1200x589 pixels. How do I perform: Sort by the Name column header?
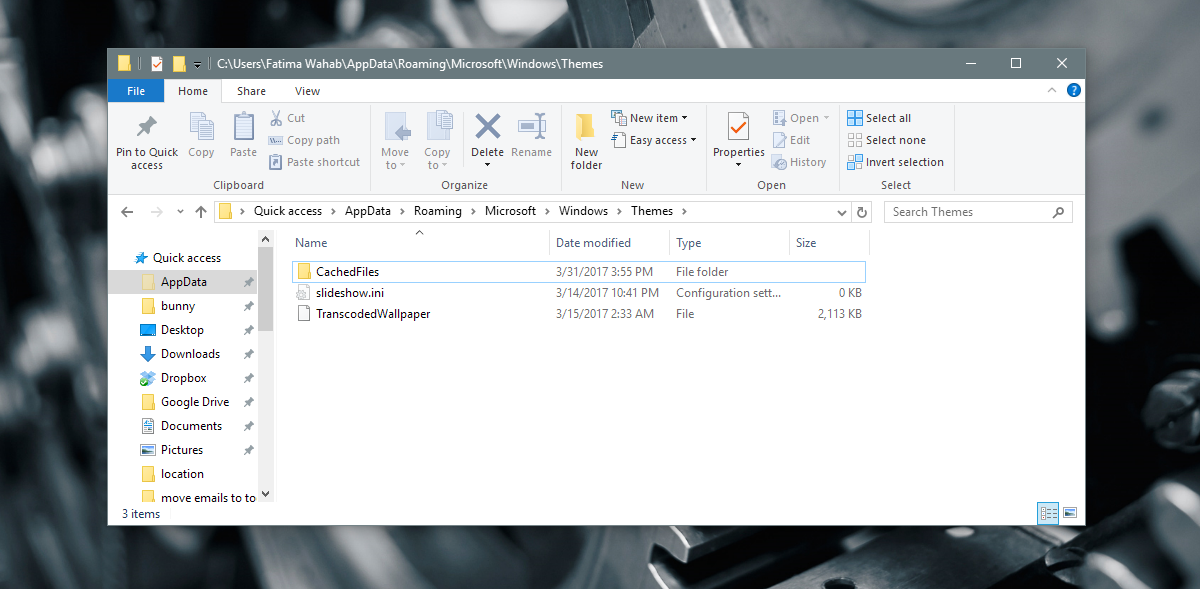click(419, 243)
